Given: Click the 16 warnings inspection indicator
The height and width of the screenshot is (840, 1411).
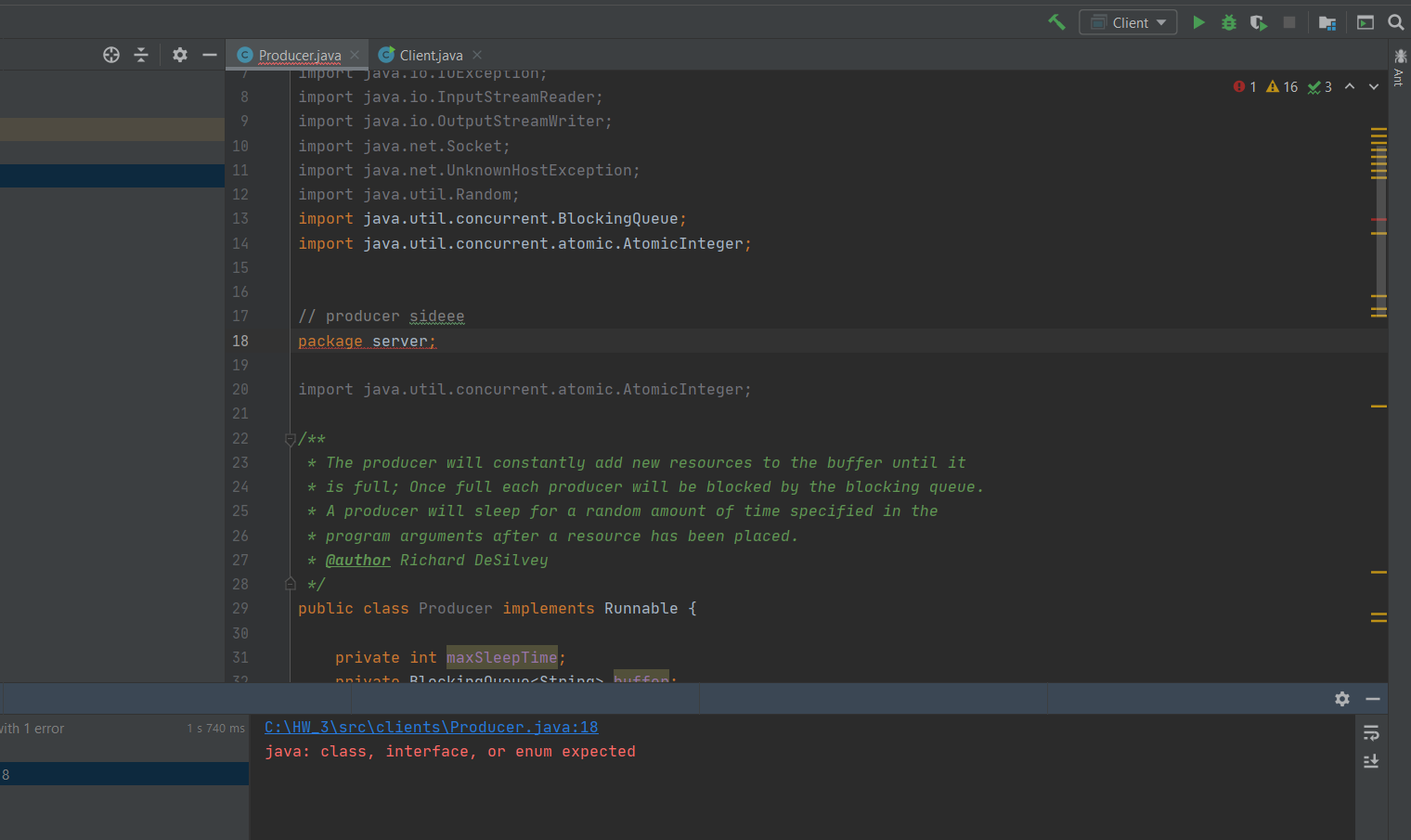Looking at the screenshot, I should tap(1282, 86).
